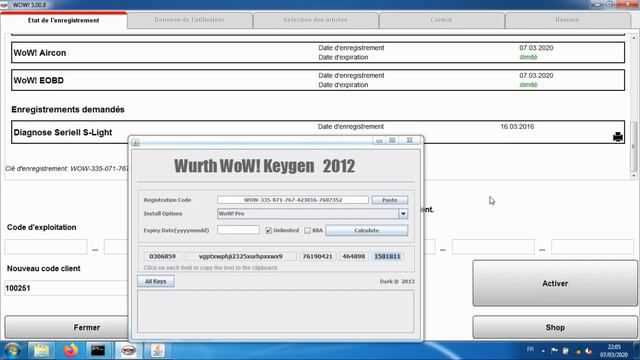
Task: Toggle the Unlimited checkbox
Action: tap(268, 231)
